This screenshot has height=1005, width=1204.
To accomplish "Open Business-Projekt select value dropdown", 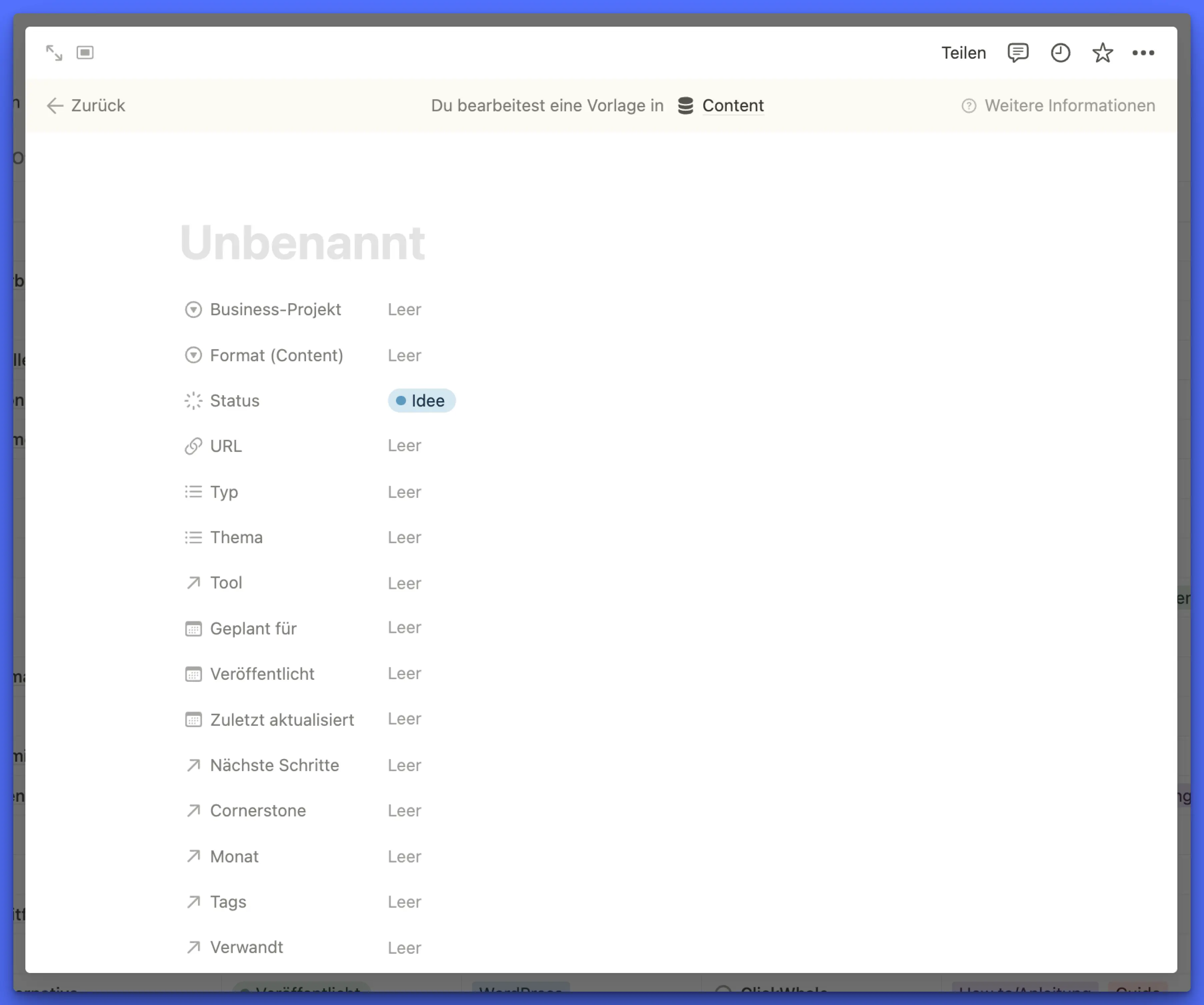I will tap(404, 310).
